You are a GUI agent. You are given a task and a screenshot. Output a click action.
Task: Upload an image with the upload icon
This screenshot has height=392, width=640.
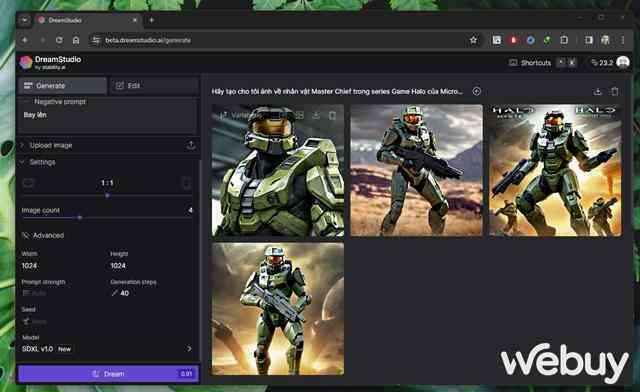pos(191,145)
